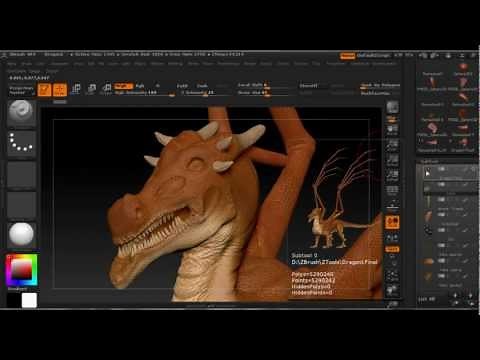Screen dimensions: 480x360
Task: Open the current brush thumbnail selector
Action: click(x=22, y=113)
